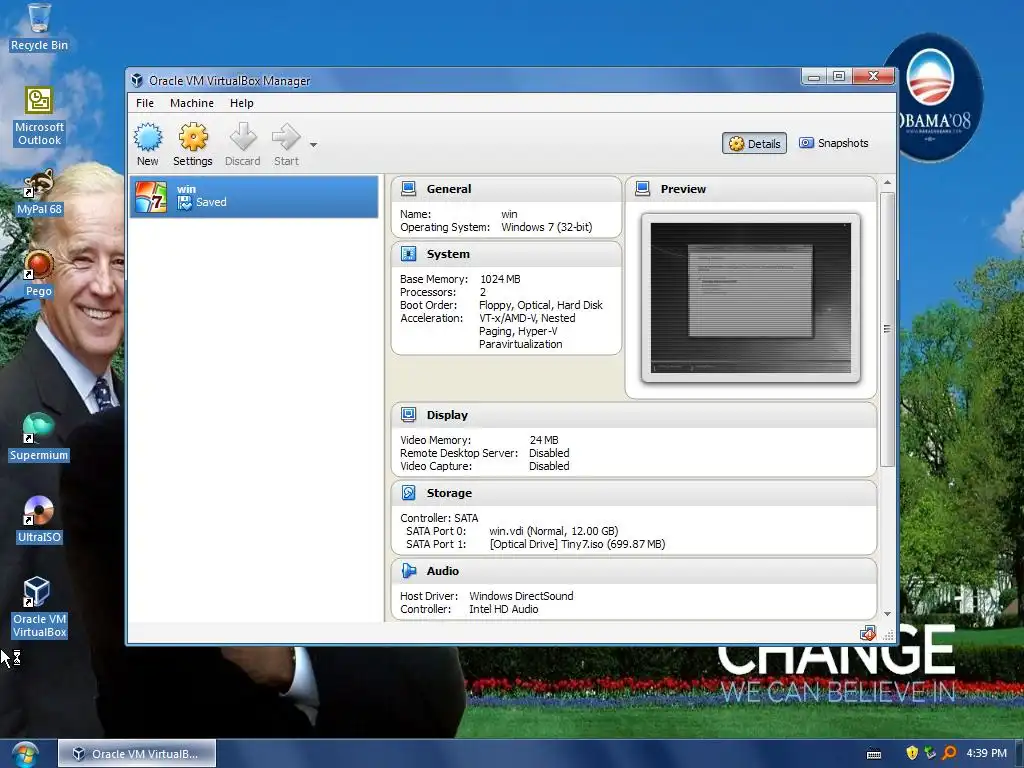Image resolution: width=1024 pixels, height=768 pixels.
Task: Click the notification icon in VirtualBox status corner
Action: pyautogui.click(x=868, y=633)
